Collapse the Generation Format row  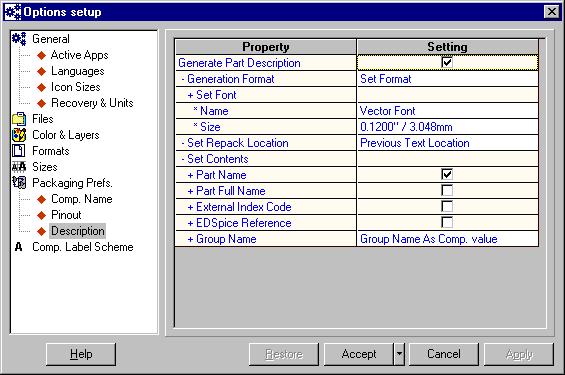[x=183, y=79]
